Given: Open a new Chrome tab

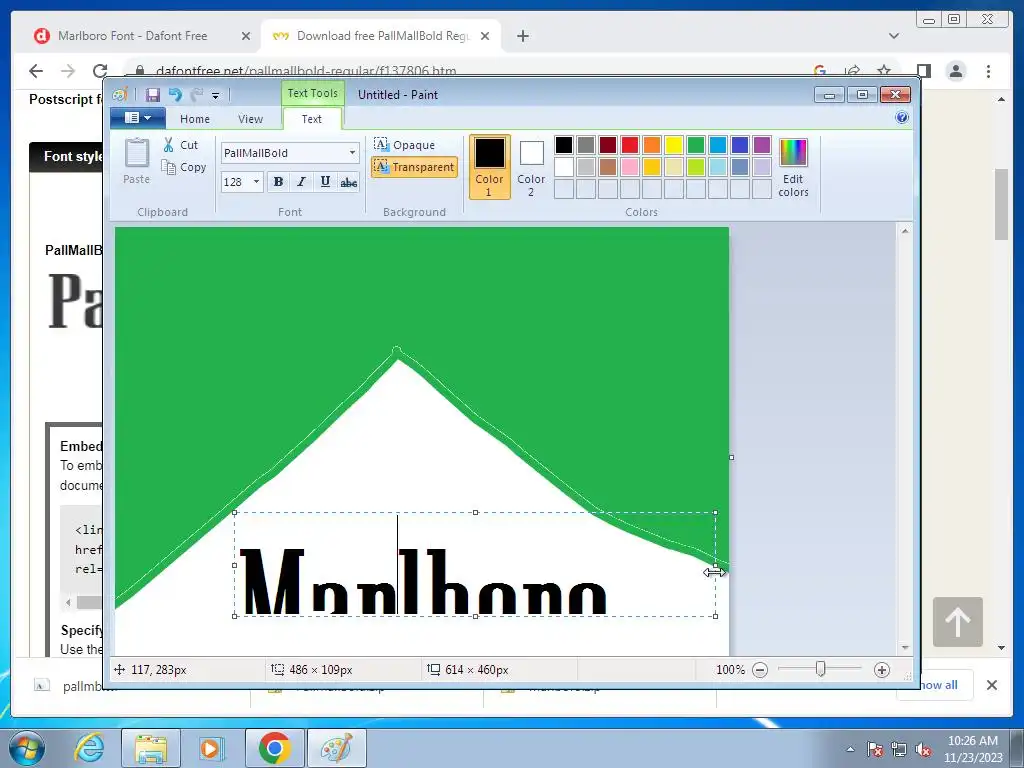Looking at the screenshot, I should click(x=522, y=36).
